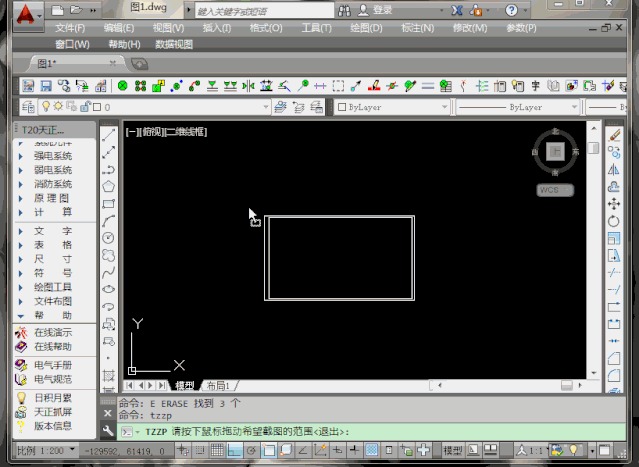Select the Revision cloud tool
639x467 pixels.
[108, 255]
